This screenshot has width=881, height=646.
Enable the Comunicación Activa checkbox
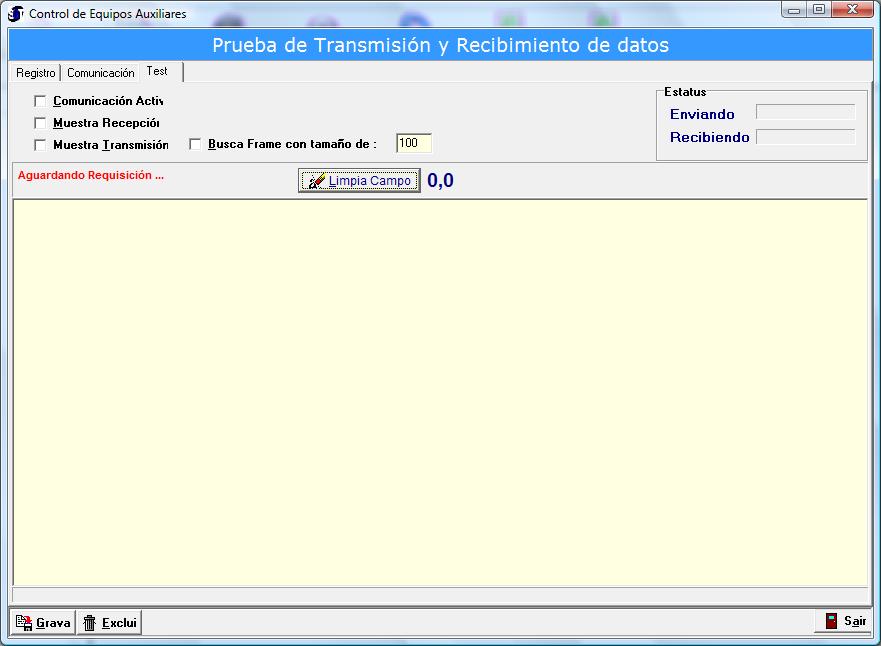tap(40, 101)
